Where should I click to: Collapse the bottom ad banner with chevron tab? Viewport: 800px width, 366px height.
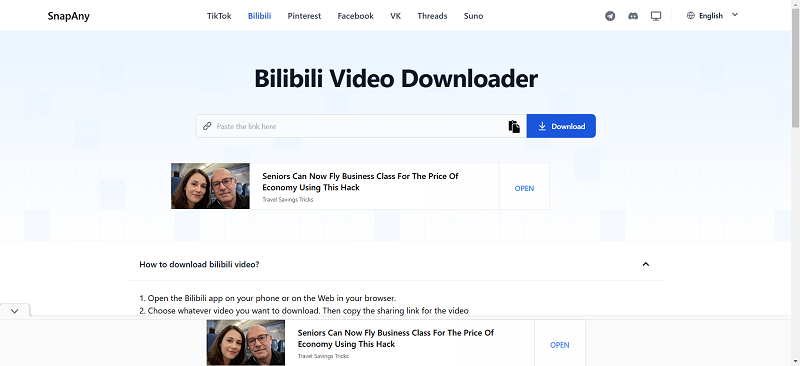(15, 310)
